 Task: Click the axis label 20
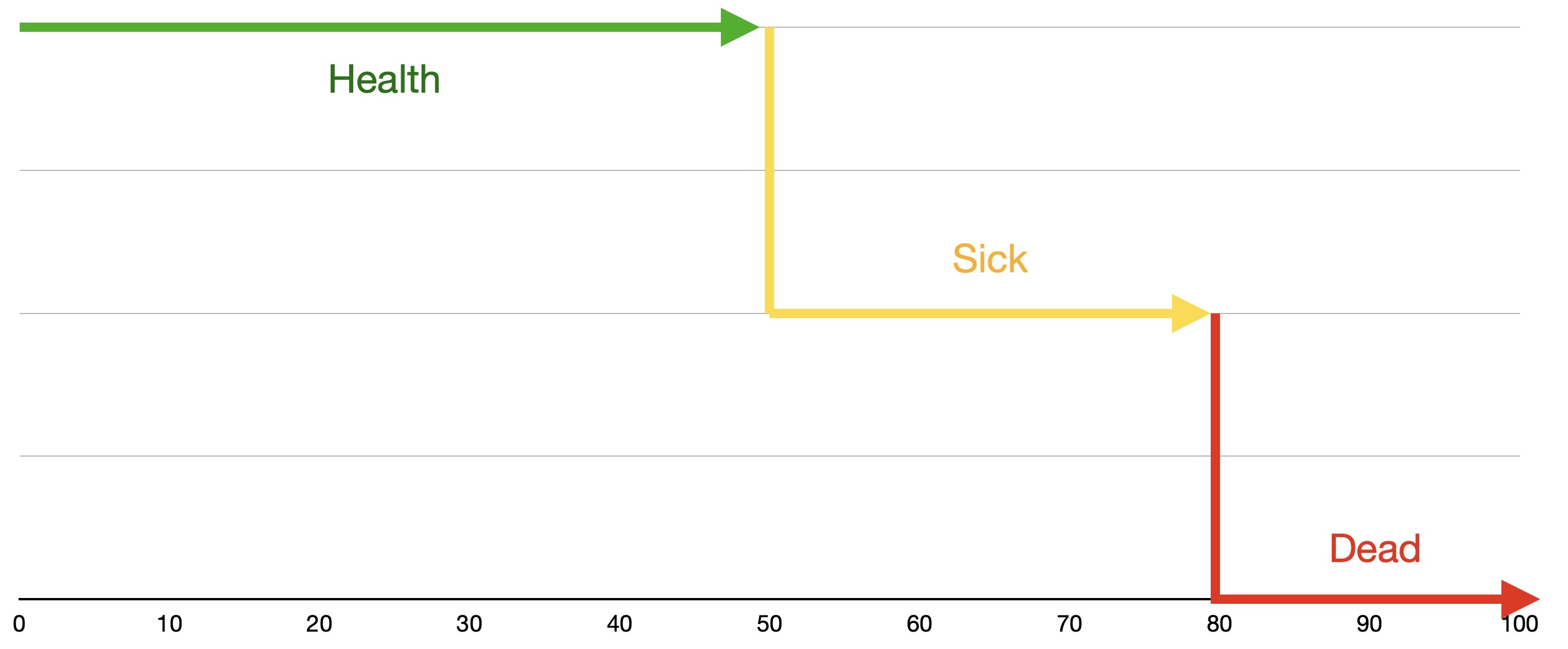[x=319, y=624]
